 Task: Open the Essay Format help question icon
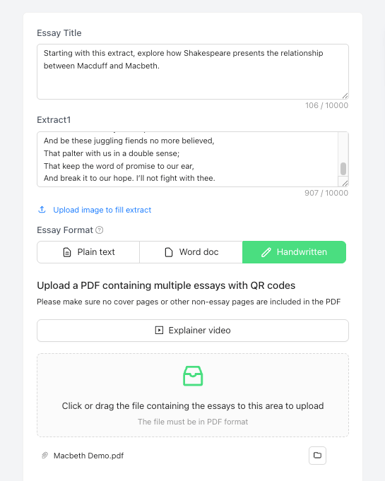[99, 230]
